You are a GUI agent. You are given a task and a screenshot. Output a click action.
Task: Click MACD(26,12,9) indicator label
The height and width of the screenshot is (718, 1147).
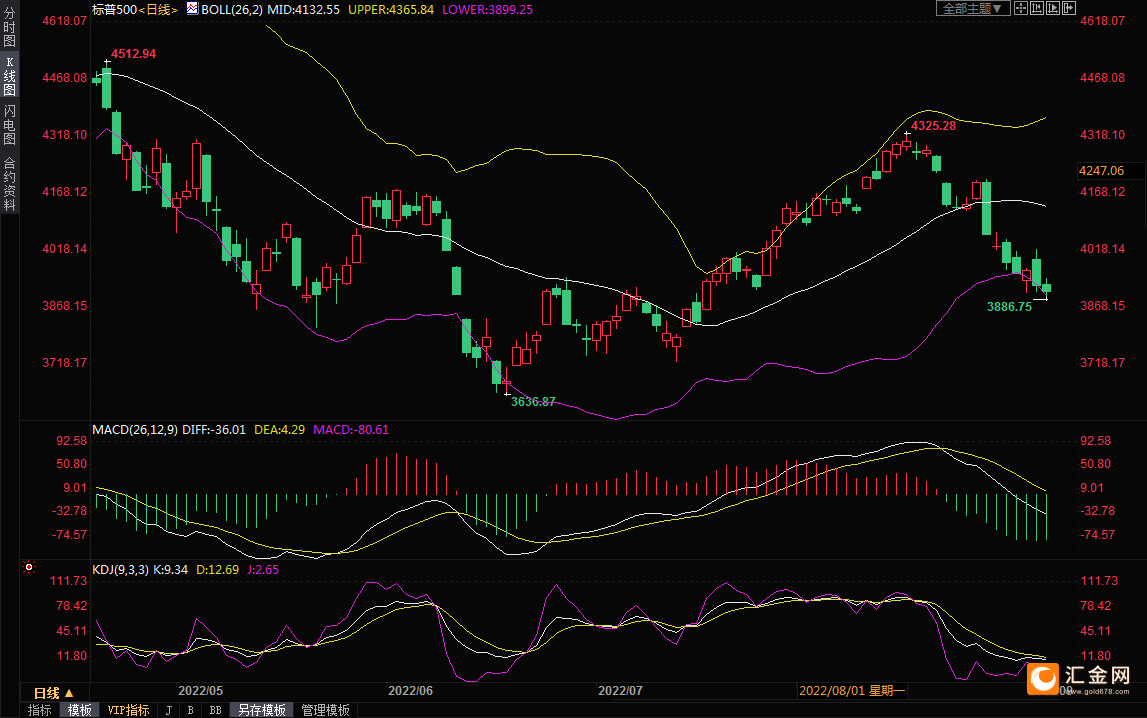(135, 430)
